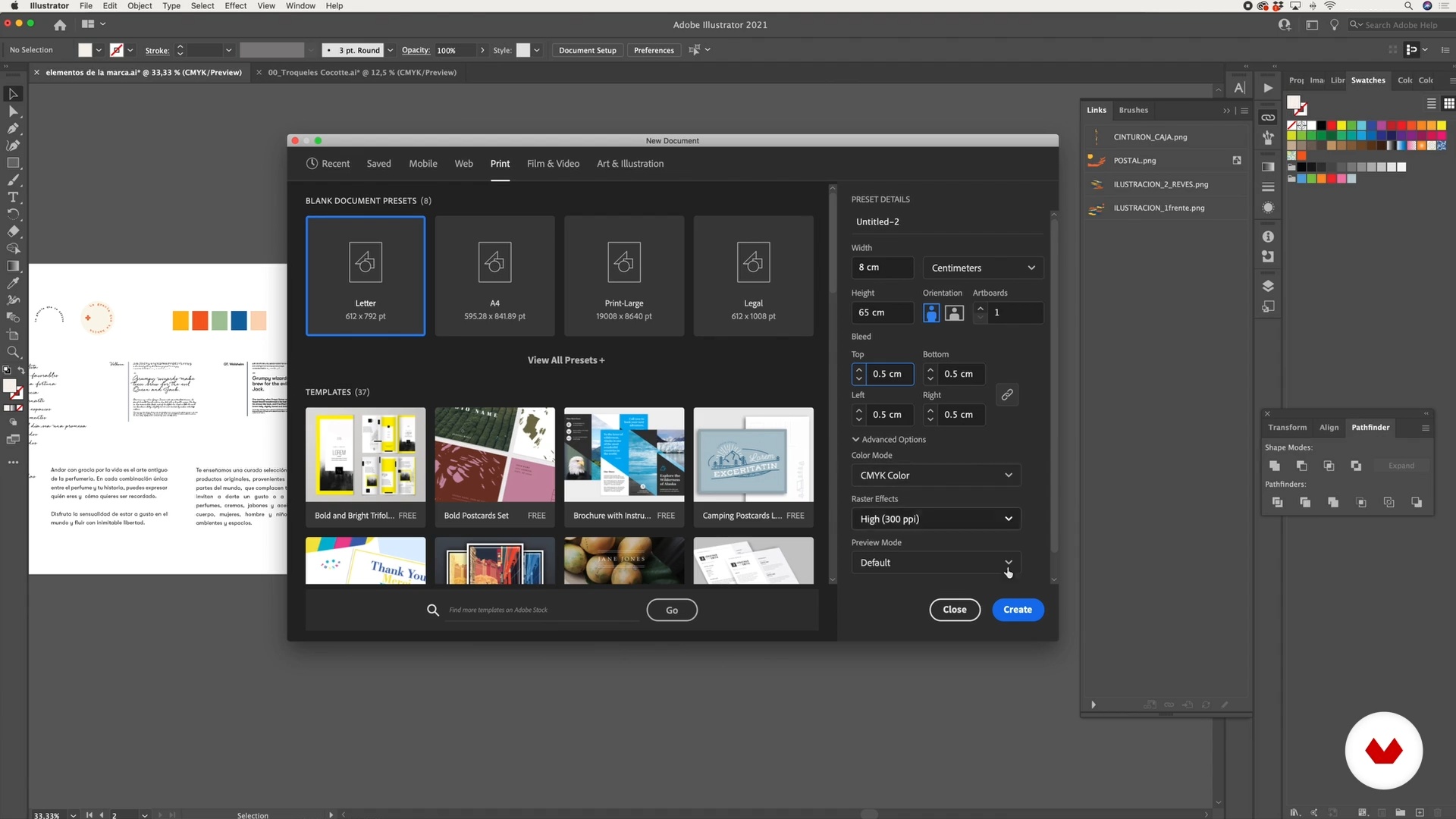Screen dimensions: 1456x819
Task: Open the Layers panel icon in the dock
Action: point(1268,286)
